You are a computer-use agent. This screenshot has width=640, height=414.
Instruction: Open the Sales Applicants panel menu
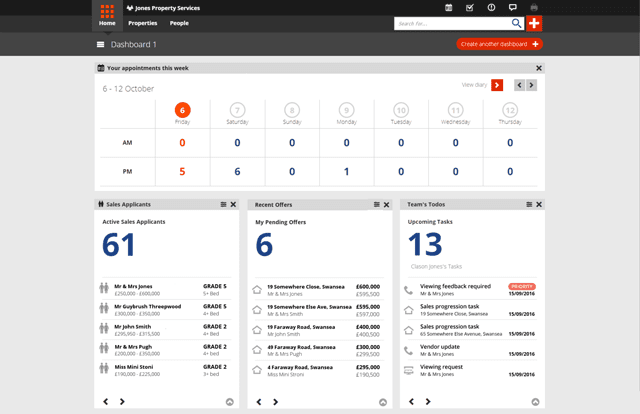tap(223, 204)
